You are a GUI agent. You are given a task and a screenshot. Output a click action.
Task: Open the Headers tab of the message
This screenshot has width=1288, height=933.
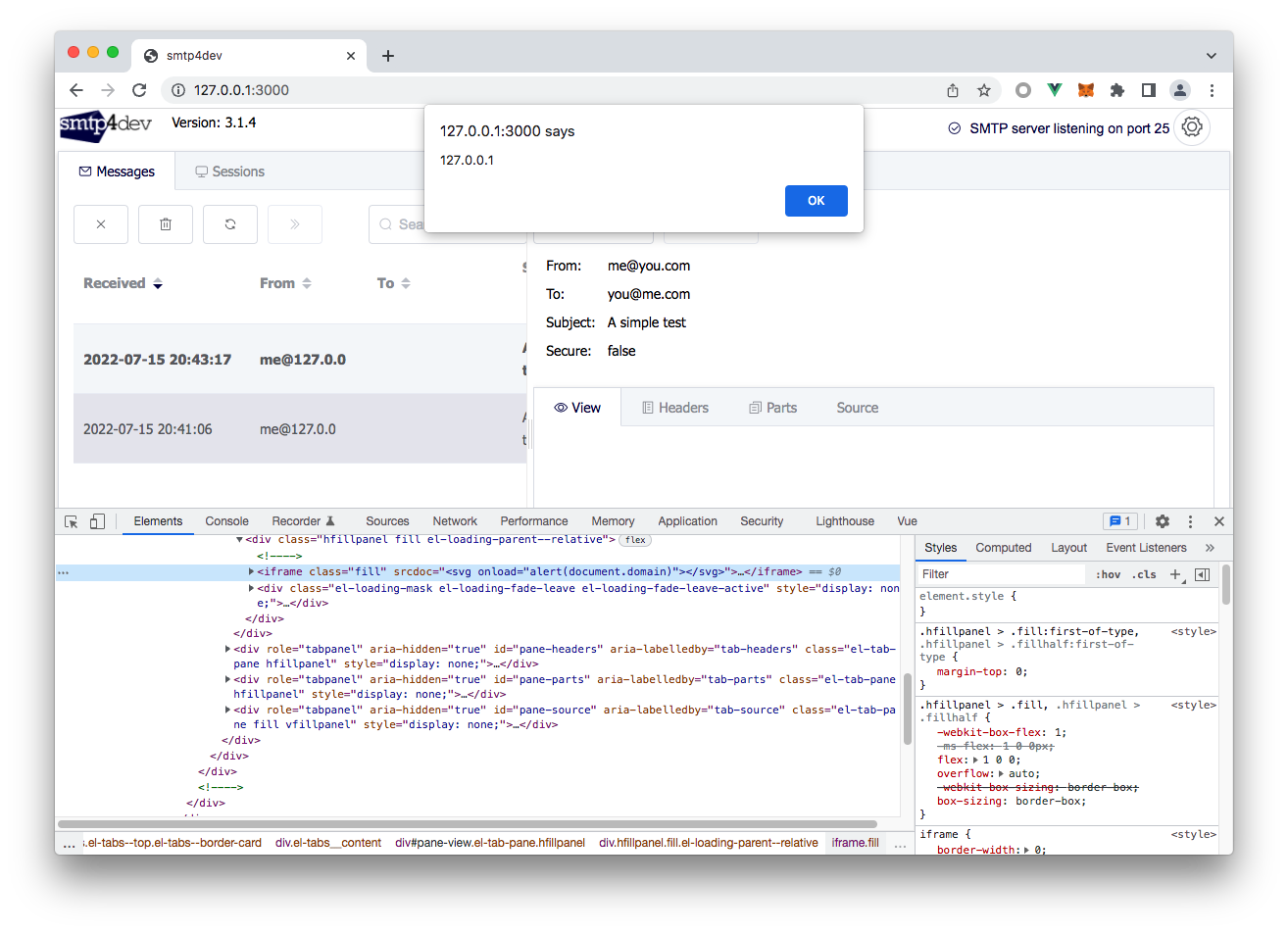[674, 407]
